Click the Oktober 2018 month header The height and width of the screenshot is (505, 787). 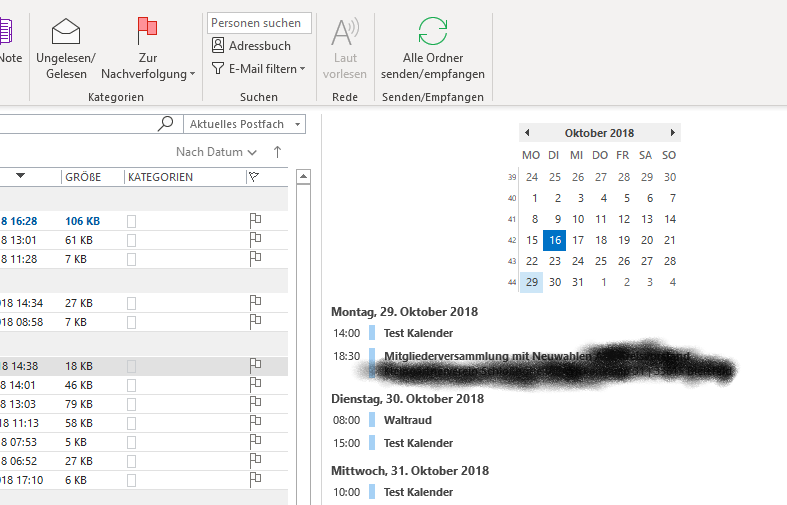(599, 133)
